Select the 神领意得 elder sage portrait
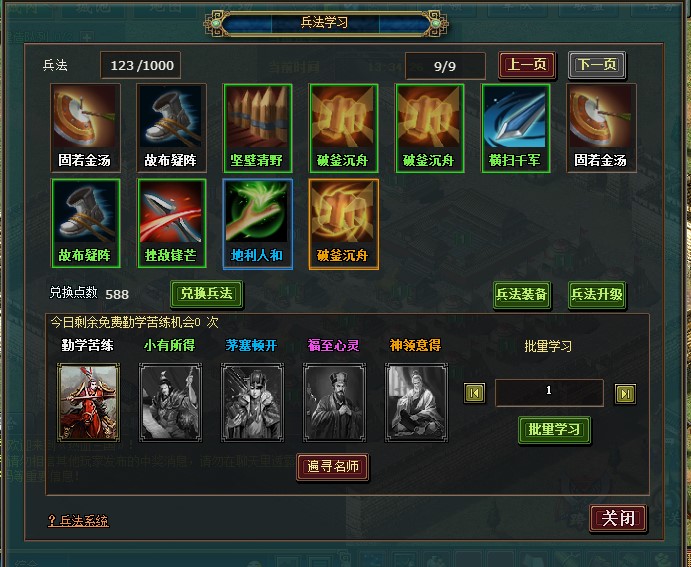Viewport: 691px width, 567px height. point(416,402)
